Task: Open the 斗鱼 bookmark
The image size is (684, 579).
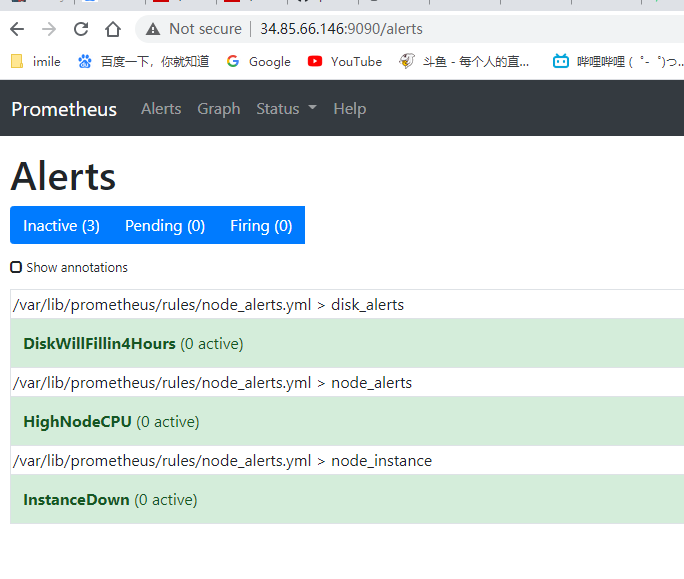Action: (x=464, y=62)
